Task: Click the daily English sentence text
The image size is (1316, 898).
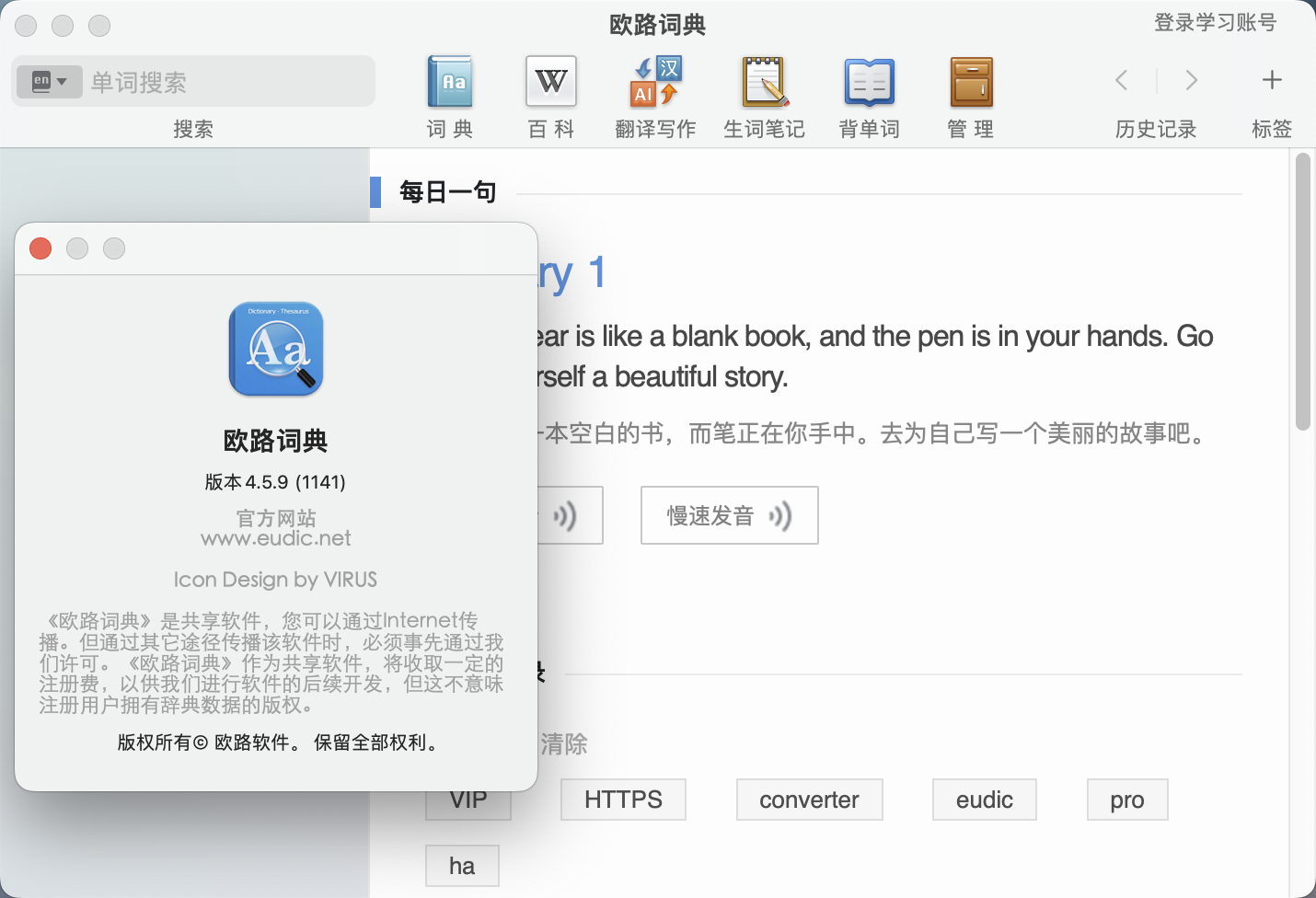Action: pyautogui.click(x=874, y=356)
